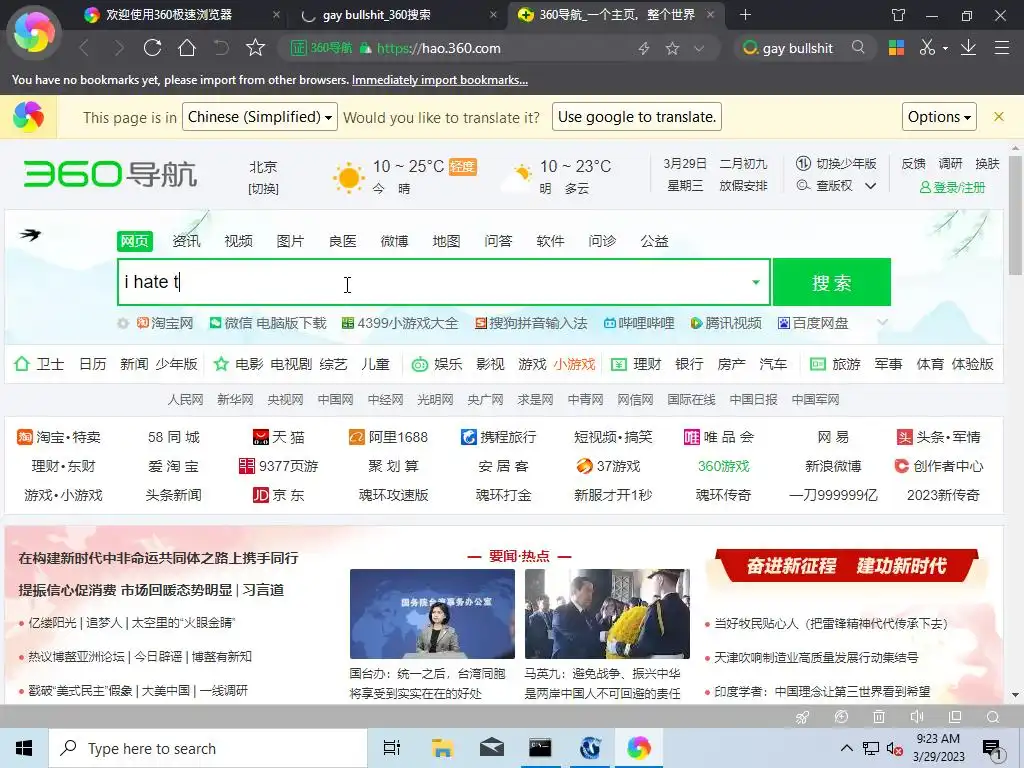Click the undo closed tab icon
The image size is (1024, 768).
(x=221, y=48)
